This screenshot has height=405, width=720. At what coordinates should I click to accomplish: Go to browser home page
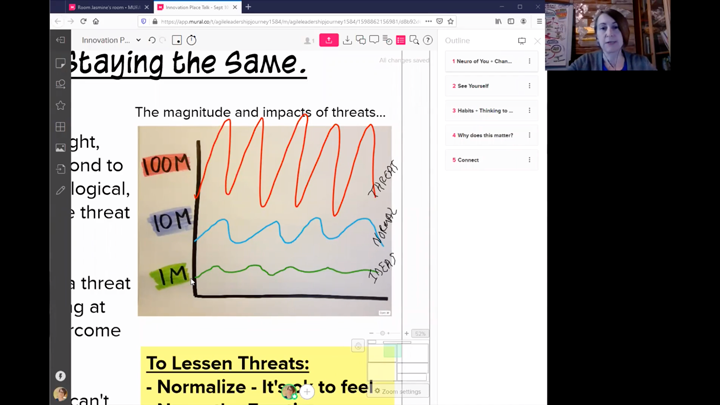tap(96, 22)
